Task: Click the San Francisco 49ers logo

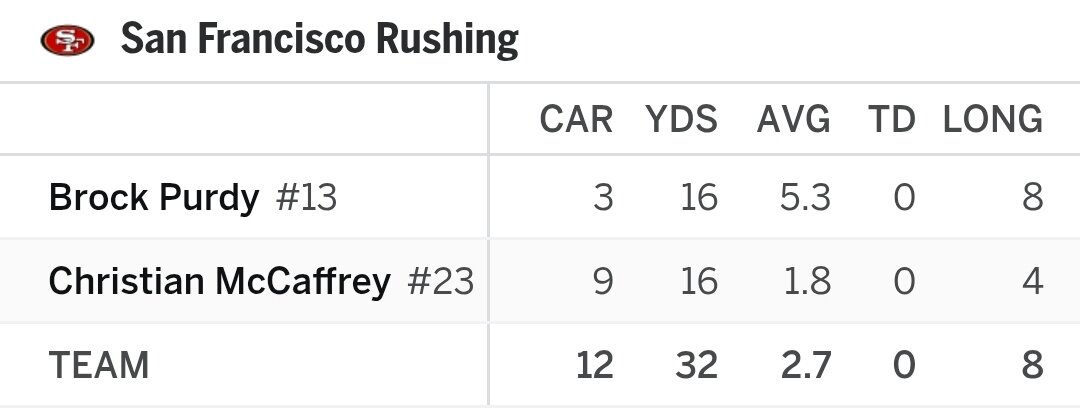Action: pos(67,41)
